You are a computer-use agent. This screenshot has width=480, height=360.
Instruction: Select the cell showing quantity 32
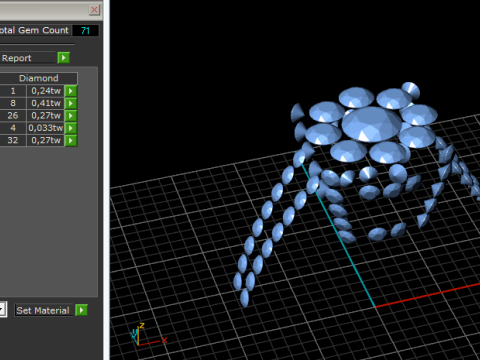click(13, 140)
